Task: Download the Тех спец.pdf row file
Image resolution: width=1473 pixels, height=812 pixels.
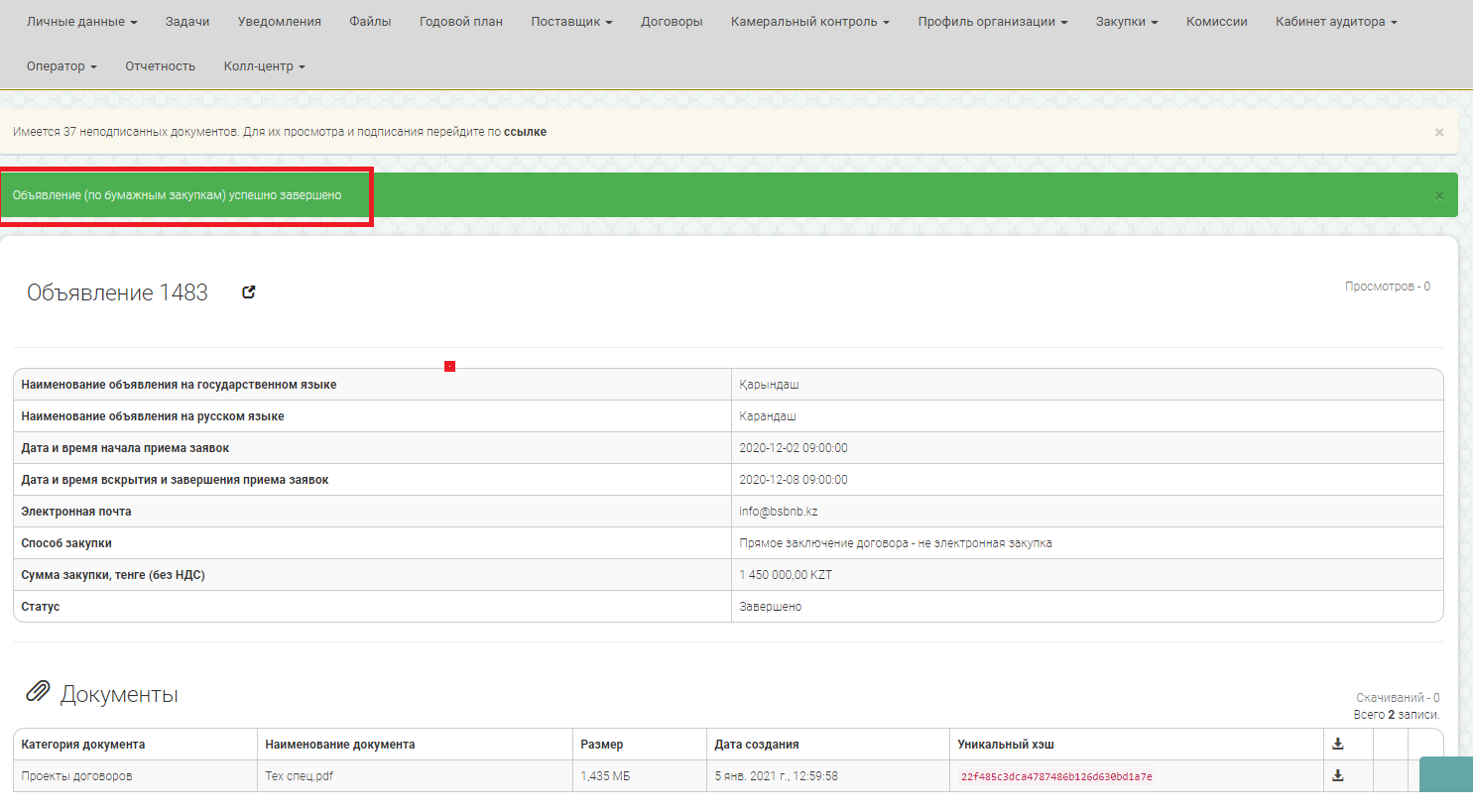Action: pyautogui.click(x=1337, y=775)
